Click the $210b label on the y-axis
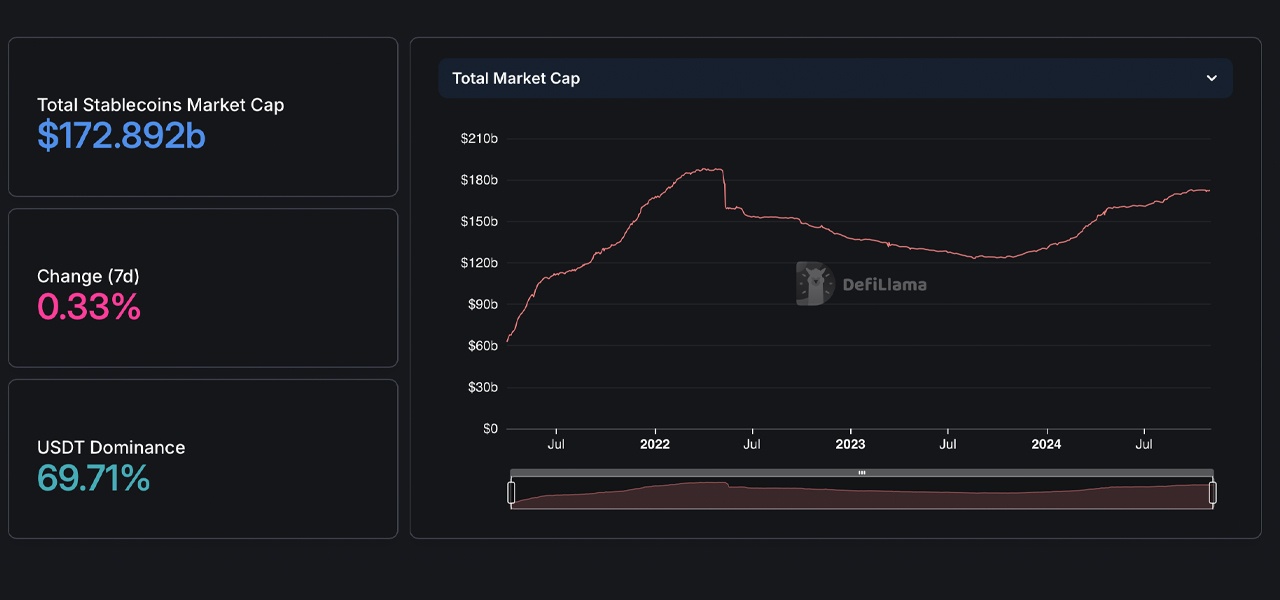 (479, 138)
